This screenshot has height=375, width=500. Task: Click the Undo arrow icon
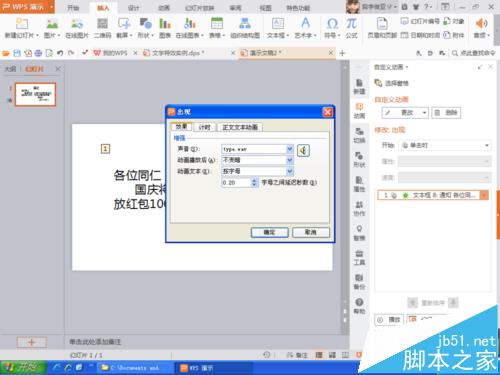[x=60, y=53]
